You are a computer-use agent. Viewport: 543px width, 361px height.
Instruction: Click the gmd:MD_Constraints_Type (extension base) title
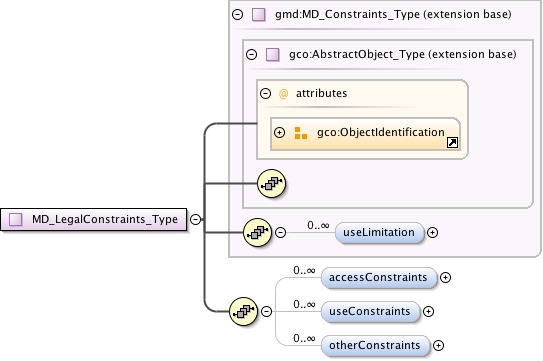(393, 15)
